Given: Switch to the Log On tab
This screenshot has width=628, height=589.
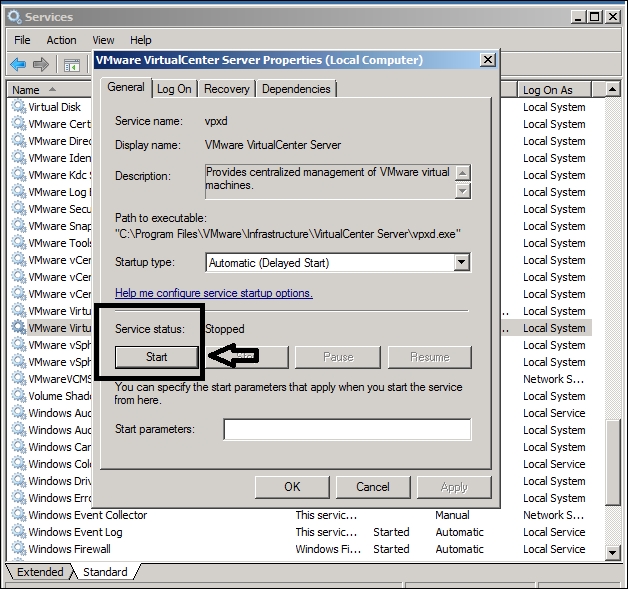Looking at the screenshot, I should [174, 89].
